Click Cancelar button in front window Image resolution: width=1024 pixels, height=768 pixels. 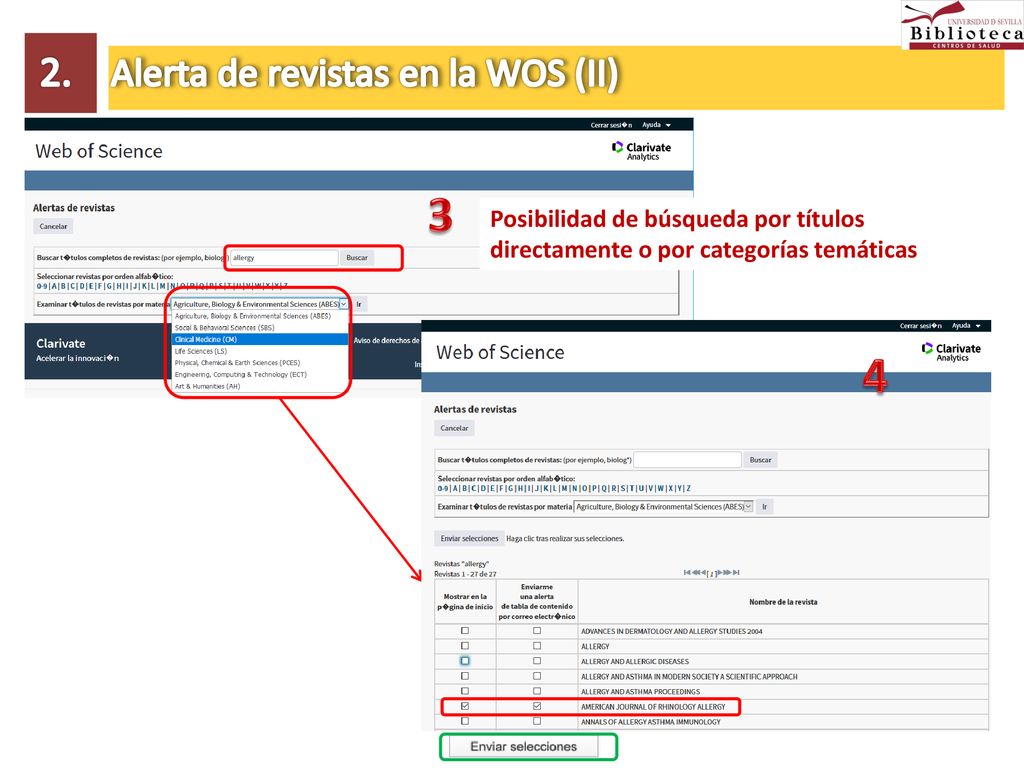click(x=455, y=428)
